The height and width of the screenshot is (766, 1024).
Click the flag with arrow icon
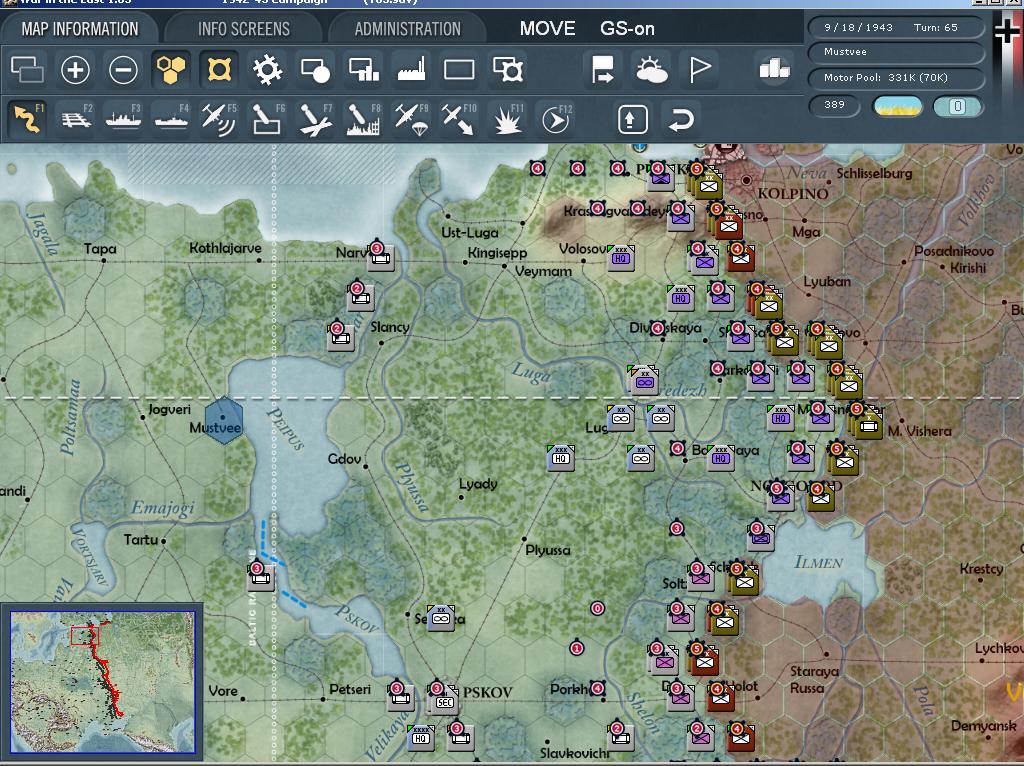click(603, 69)
